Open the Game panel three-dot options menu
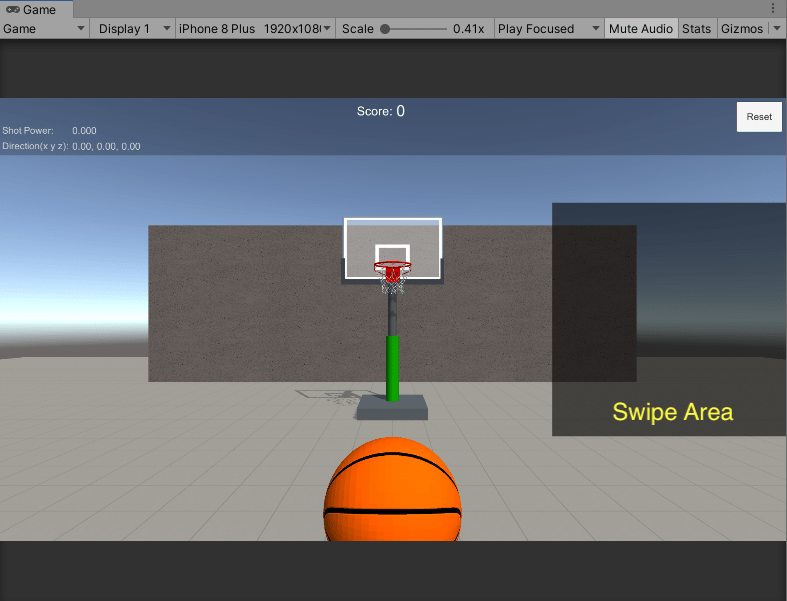This screenshot has width=787, height=601. click(x=773, y=9)
